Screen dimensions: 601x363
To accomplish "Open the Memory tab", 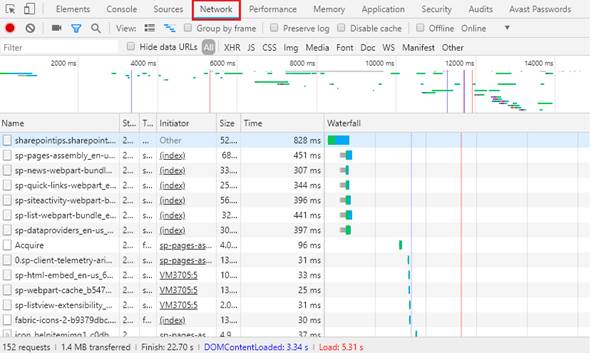I will click(x=329, y=9).
